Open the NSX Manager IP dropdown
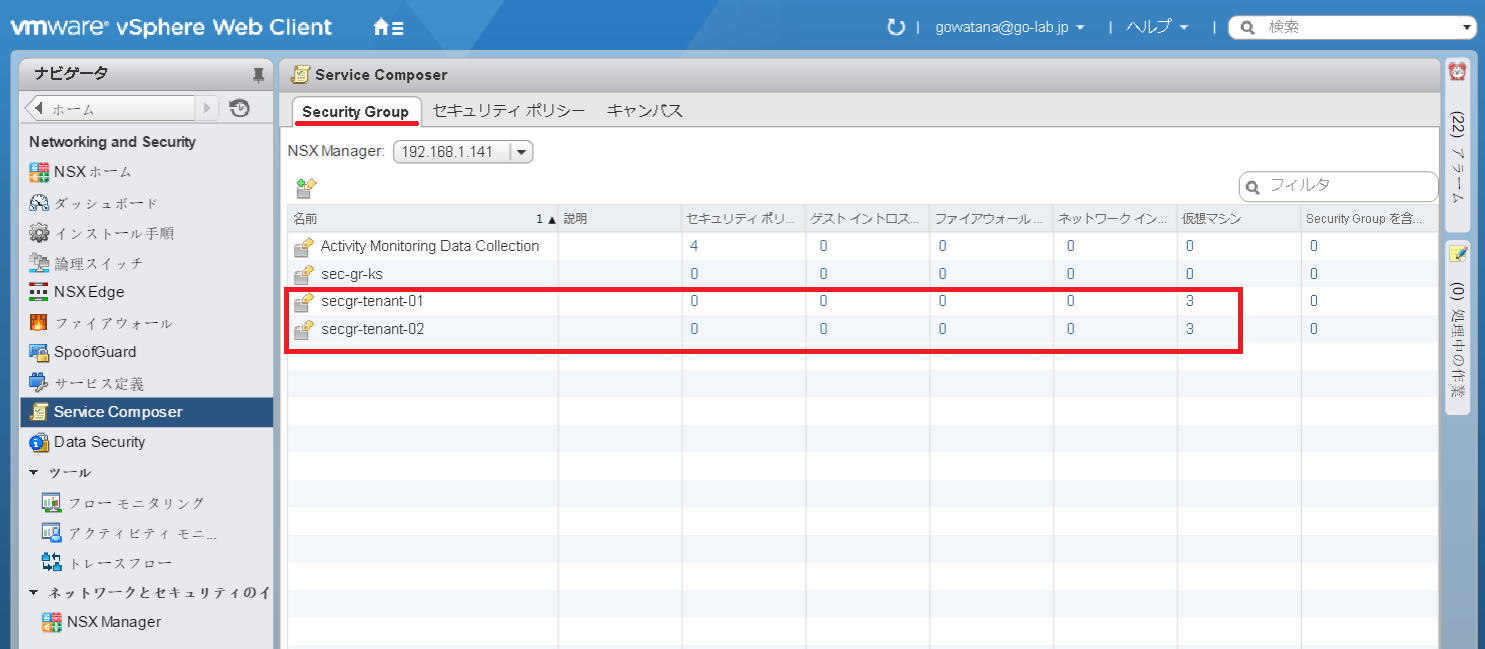This screenshot has width=1485, height=649. (x=521, y=152)
